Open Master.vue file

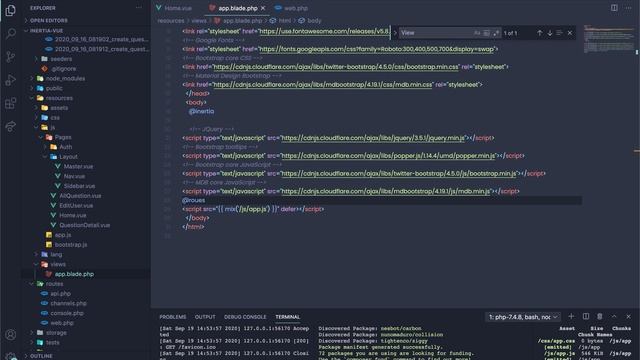tap(78, 167)
